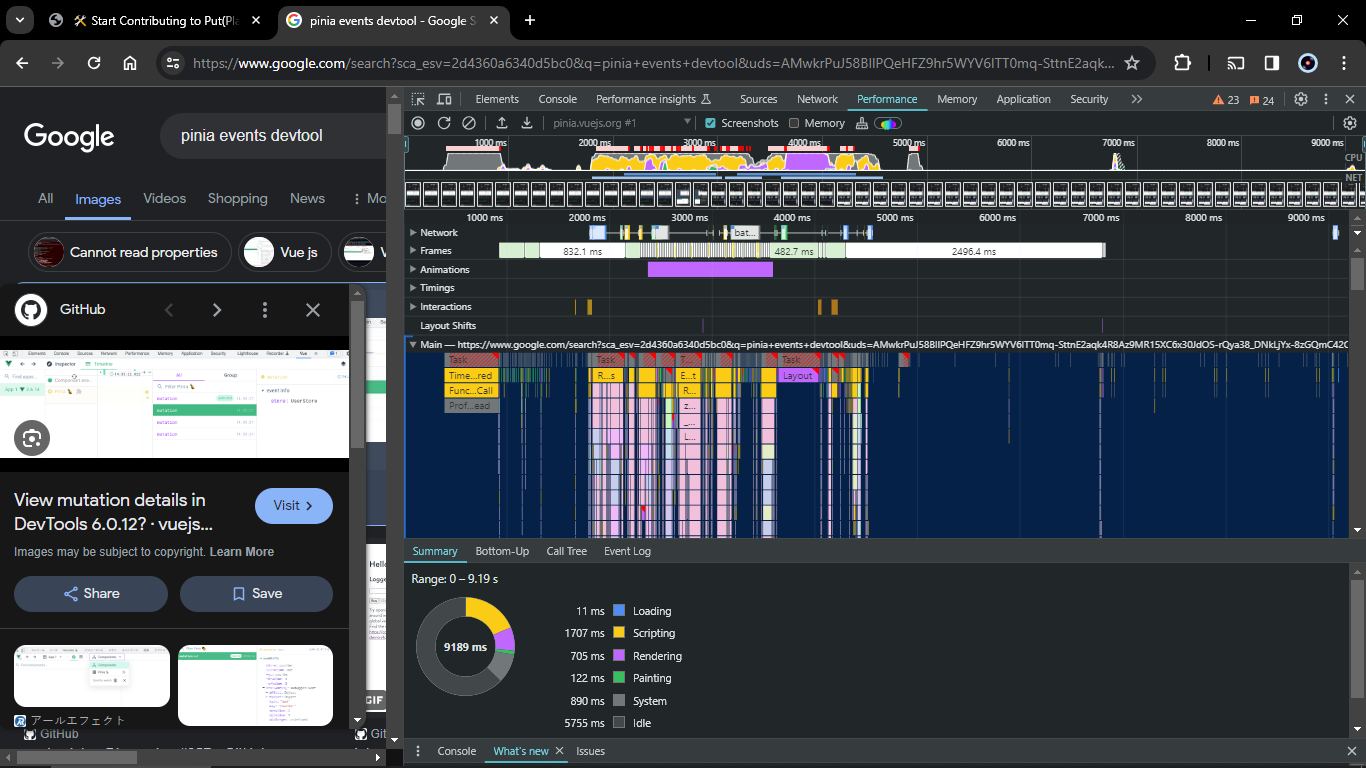Clear the performance recording
Screen dimensions: 1366x768
pos(469,123)
